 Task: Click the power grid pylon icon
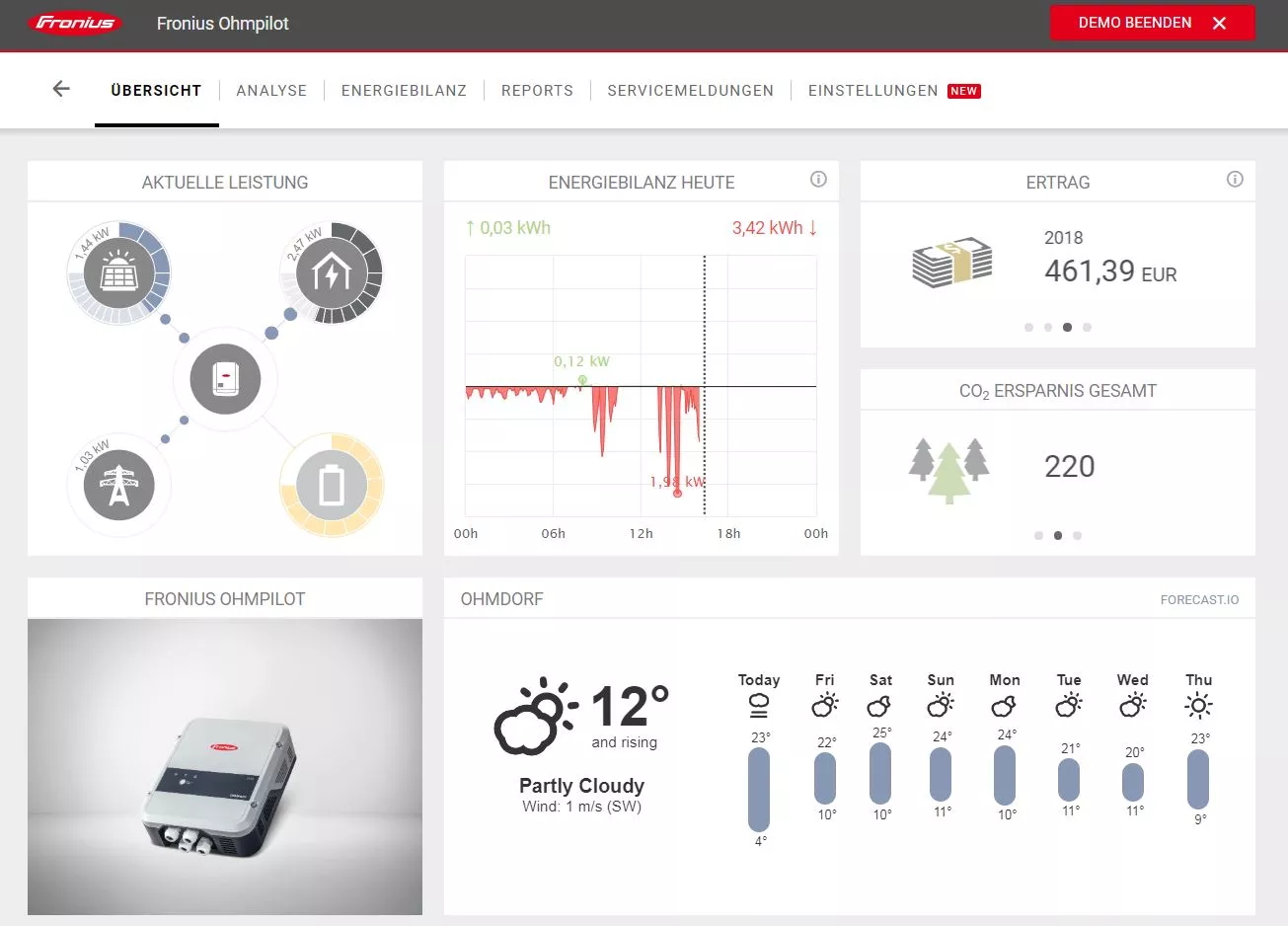[x=119, y=486]
